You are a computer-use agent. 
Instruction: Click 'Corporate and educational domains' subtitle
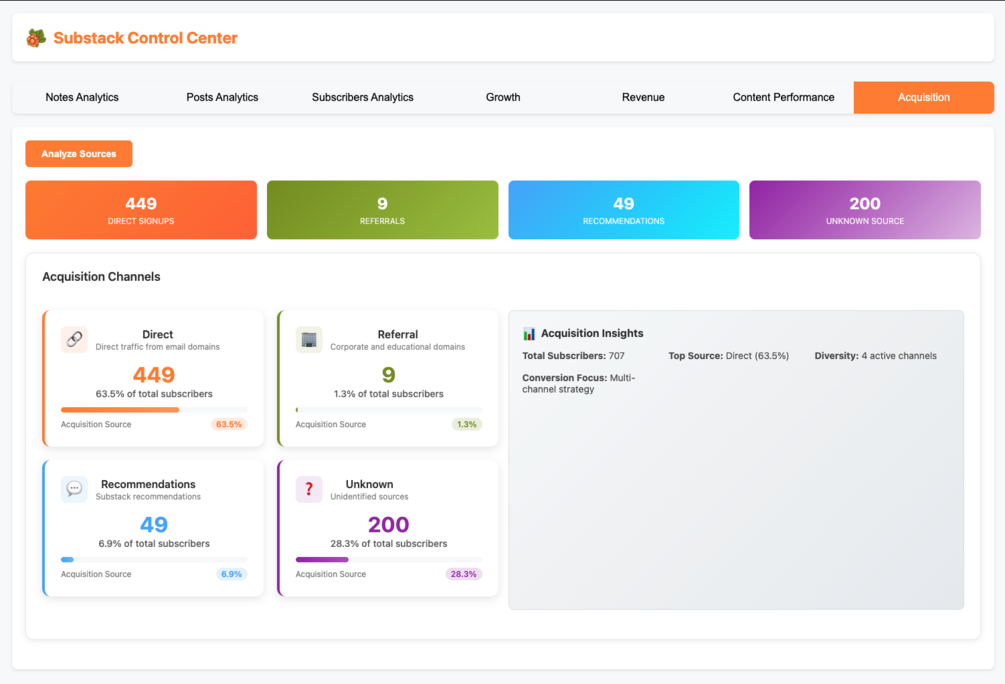[x=397, y=347]
